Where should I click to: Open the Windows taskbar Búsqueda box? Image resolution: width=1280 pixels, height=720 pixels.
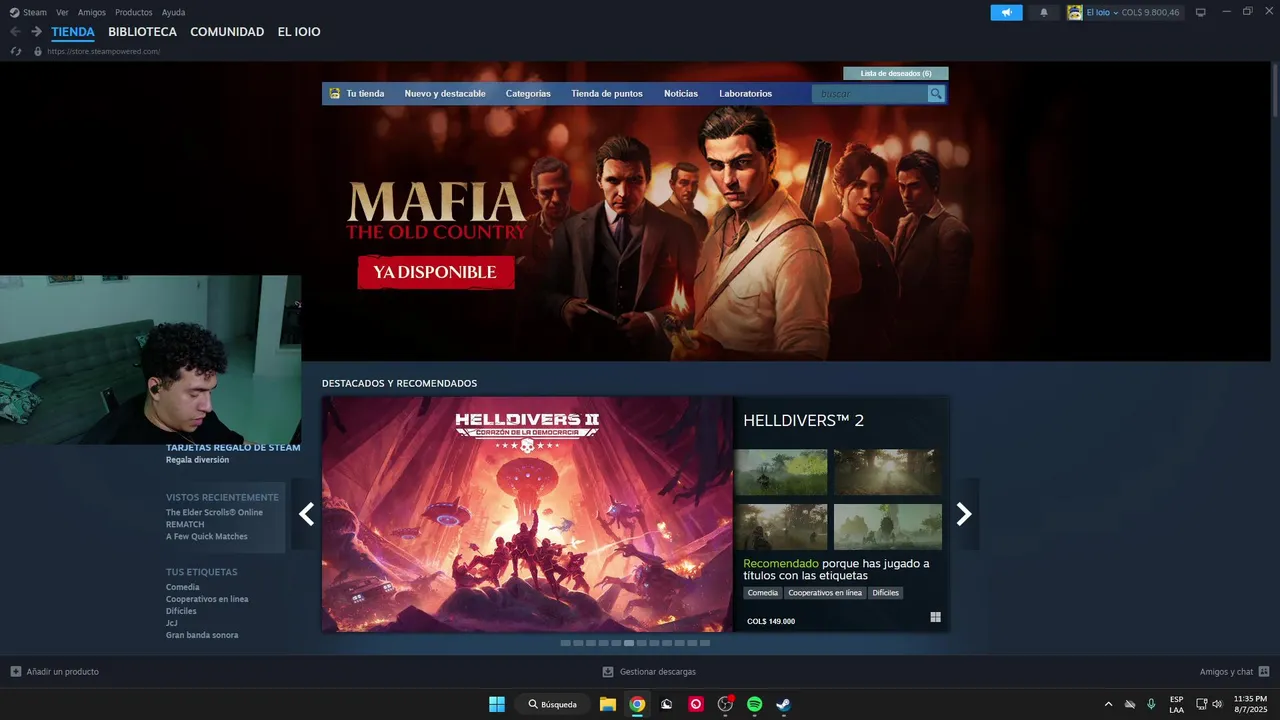553,704
